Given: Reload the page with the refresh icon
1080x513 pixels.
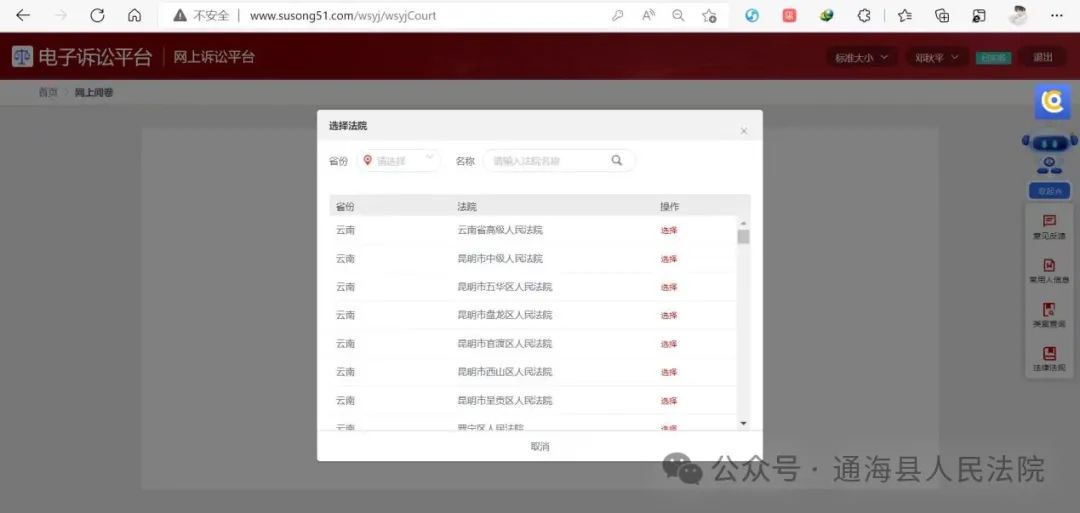Looking at the screenshot, I should pos(97,15).
